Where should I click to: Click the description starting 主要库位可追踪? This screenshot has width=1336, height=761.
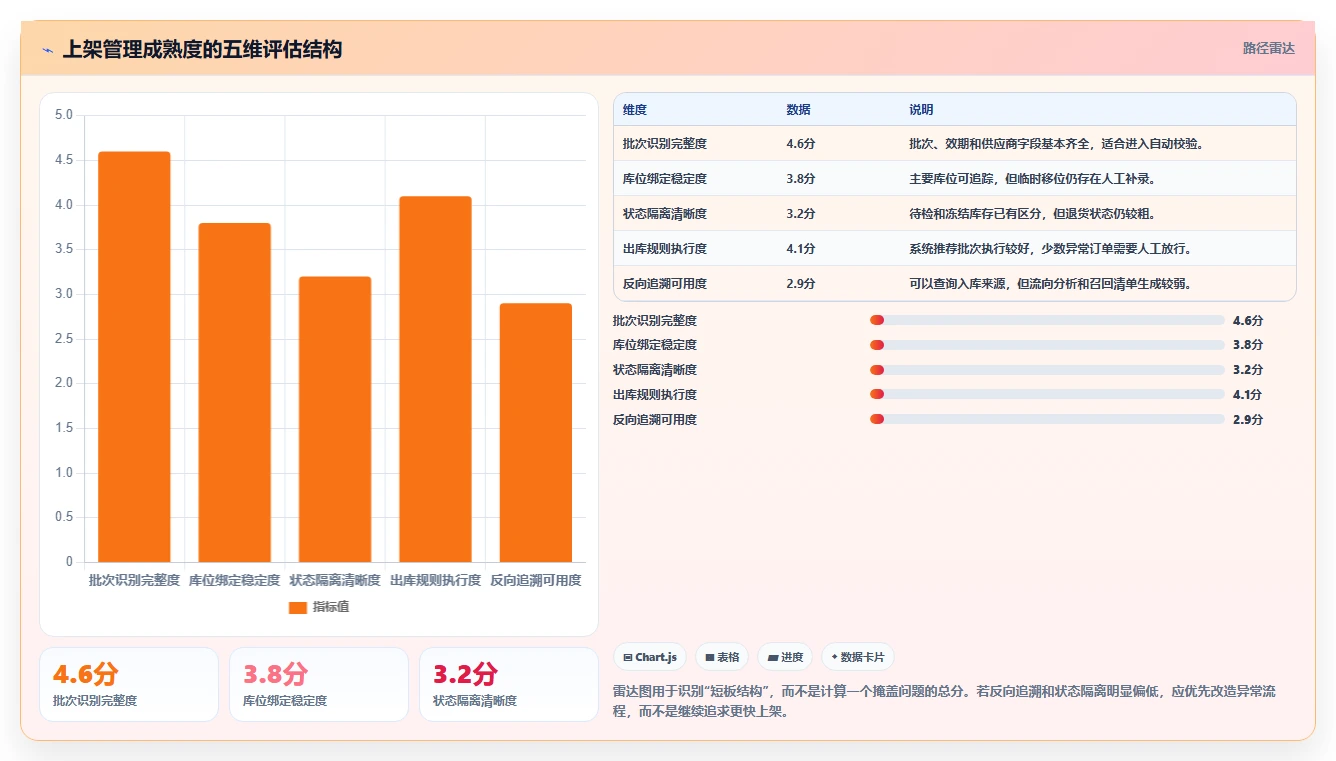pos(1033,179)
